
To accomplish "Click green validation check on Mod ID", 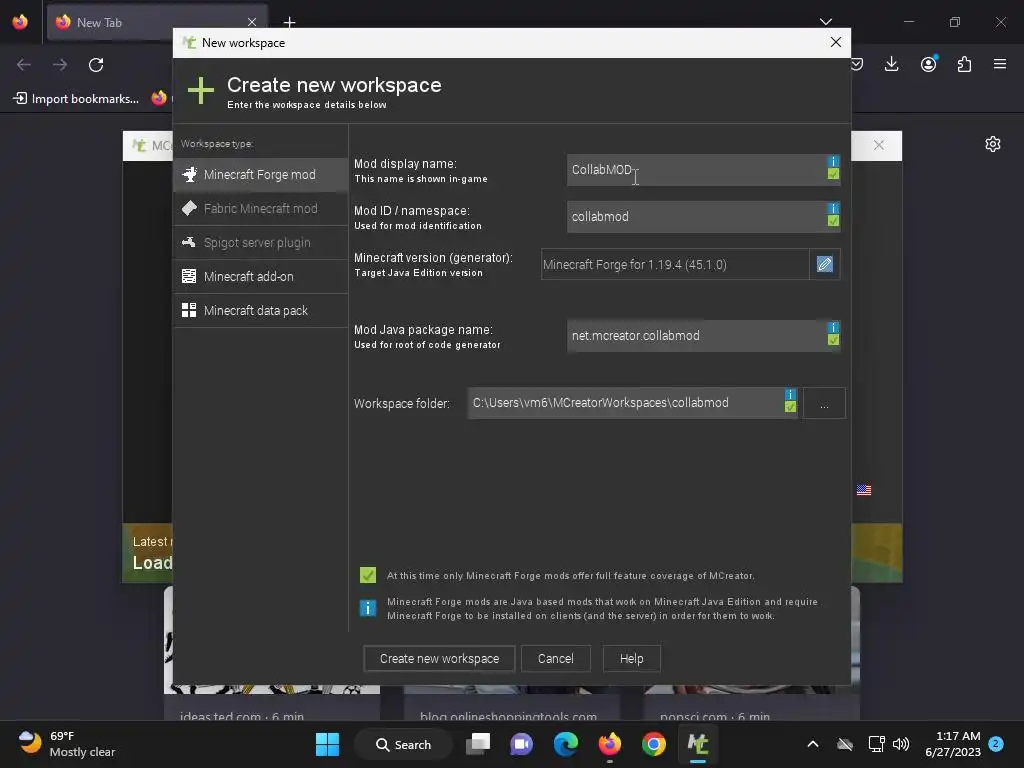I will 833,221.
